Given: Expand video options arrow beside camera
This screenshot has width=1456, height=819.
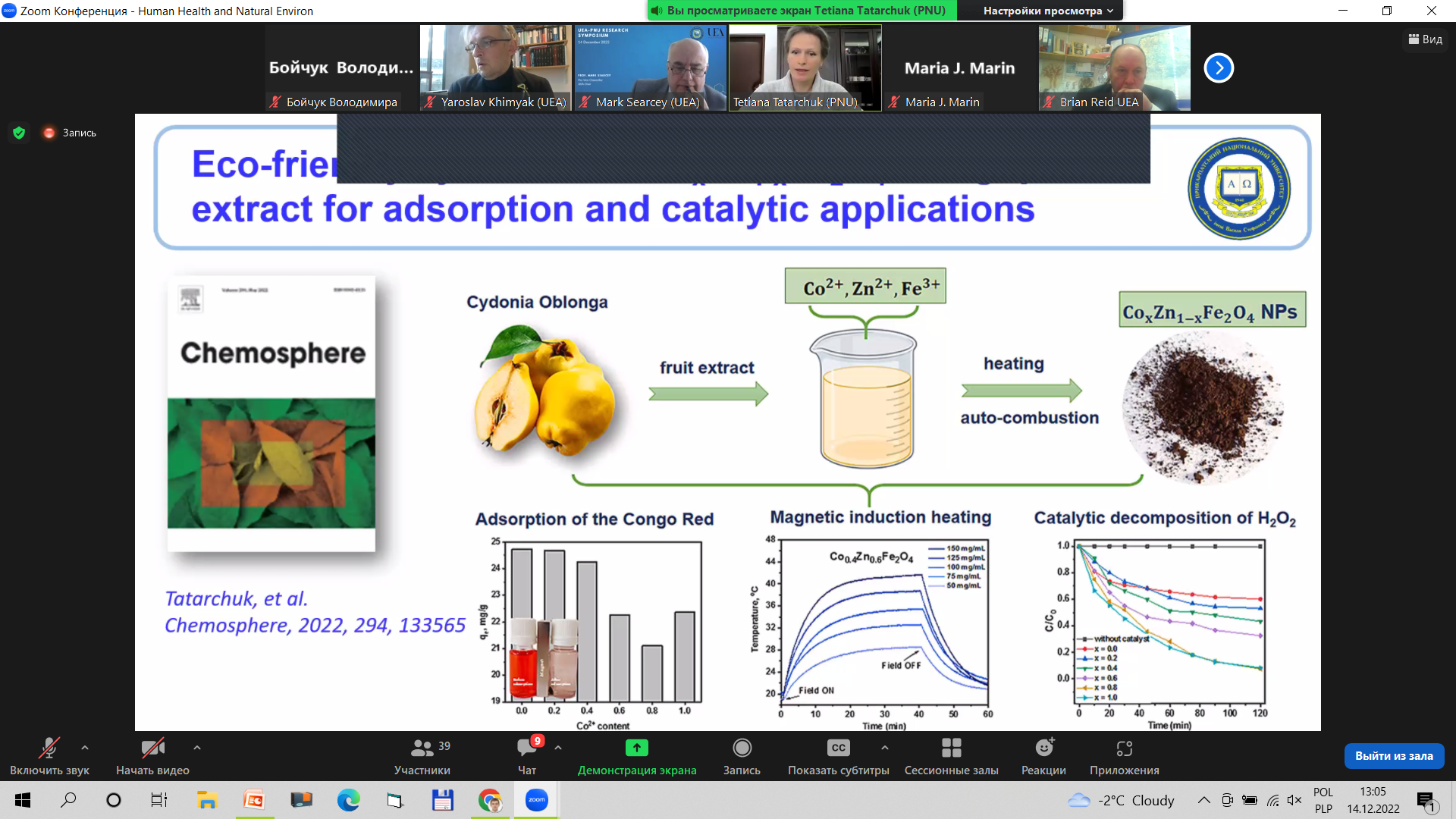Looking at the screenshot, I should 197,748.
